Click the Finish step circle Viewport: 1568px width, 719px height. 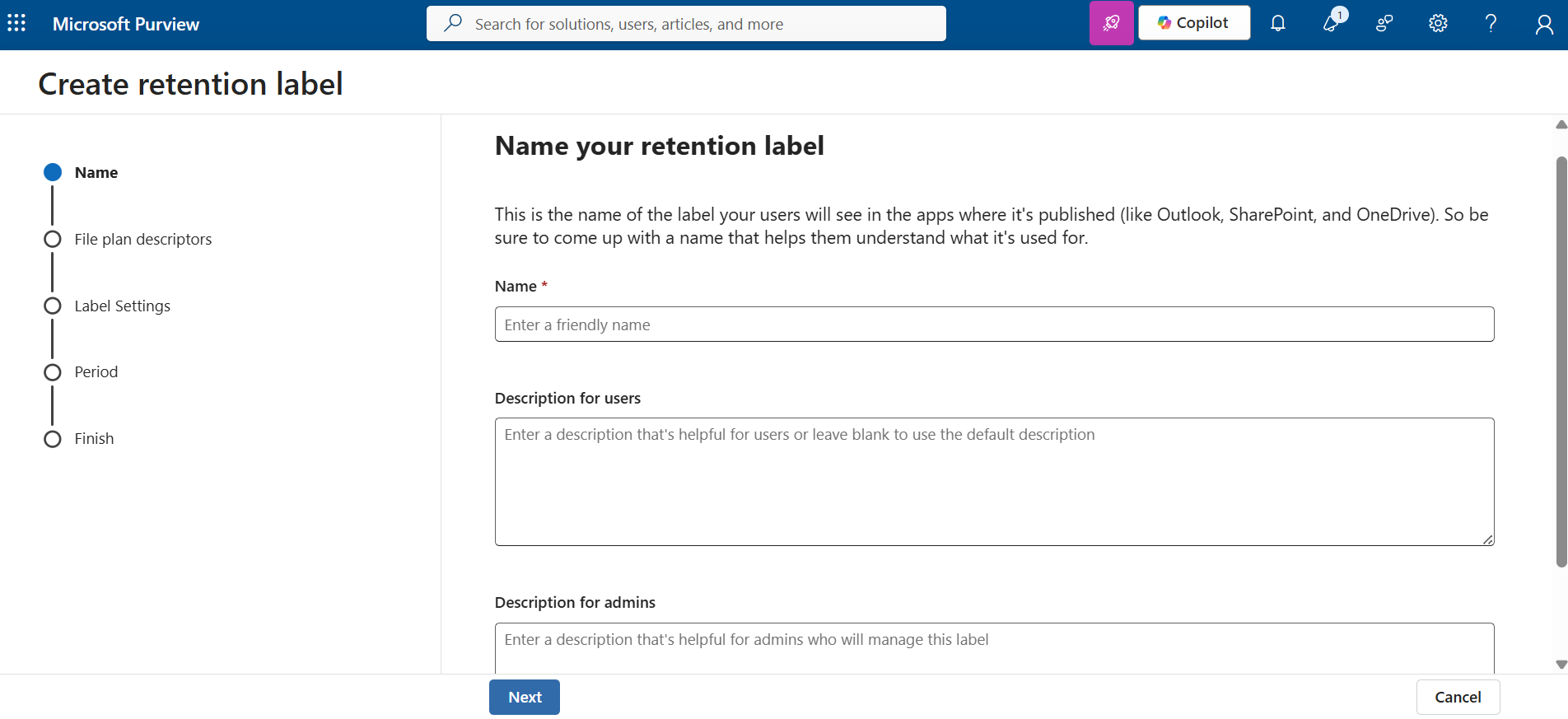tap(53, 439)
